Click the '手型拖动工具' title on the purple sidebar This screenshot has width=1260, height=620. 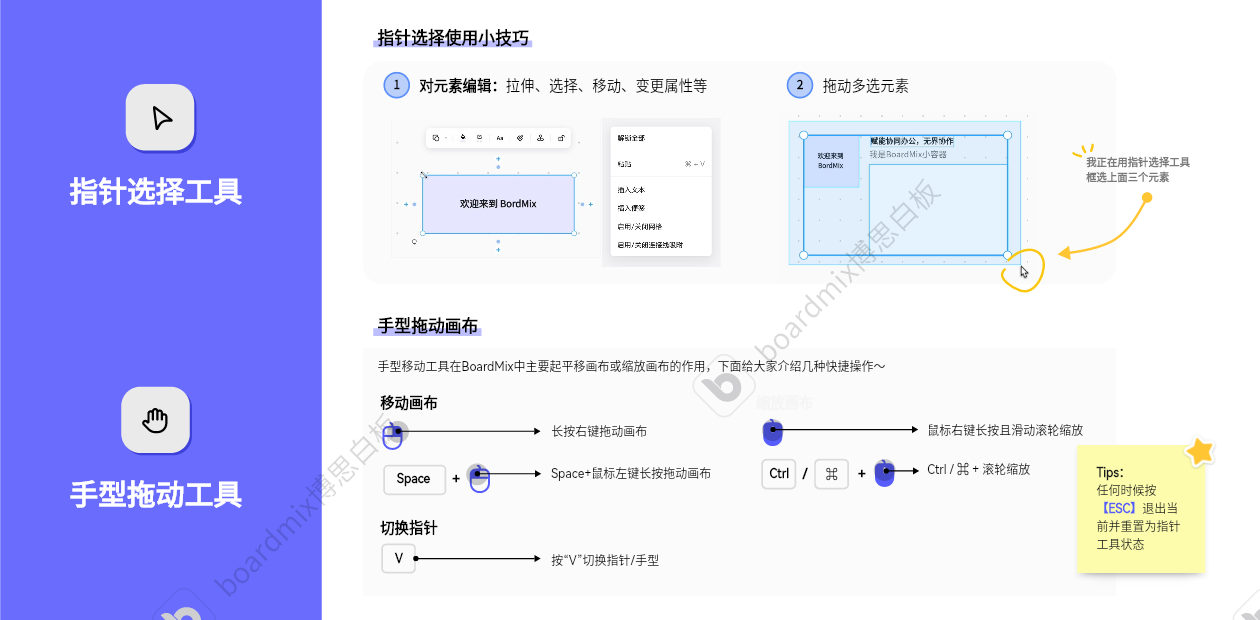click(156, 494)
